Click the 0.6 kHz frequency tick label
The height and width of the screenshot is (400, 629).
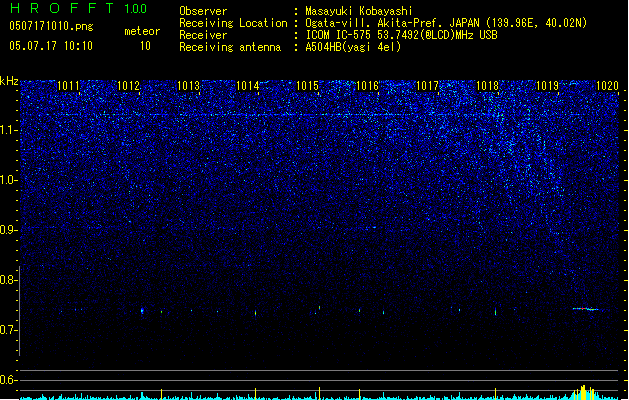(x=8, y=380)
